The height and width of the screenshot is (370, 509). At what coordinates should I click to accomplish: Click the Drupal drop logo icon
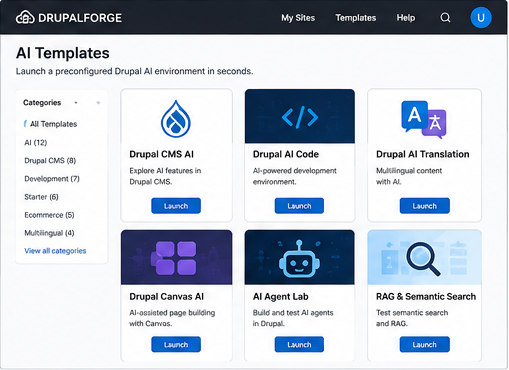(176, 119)
